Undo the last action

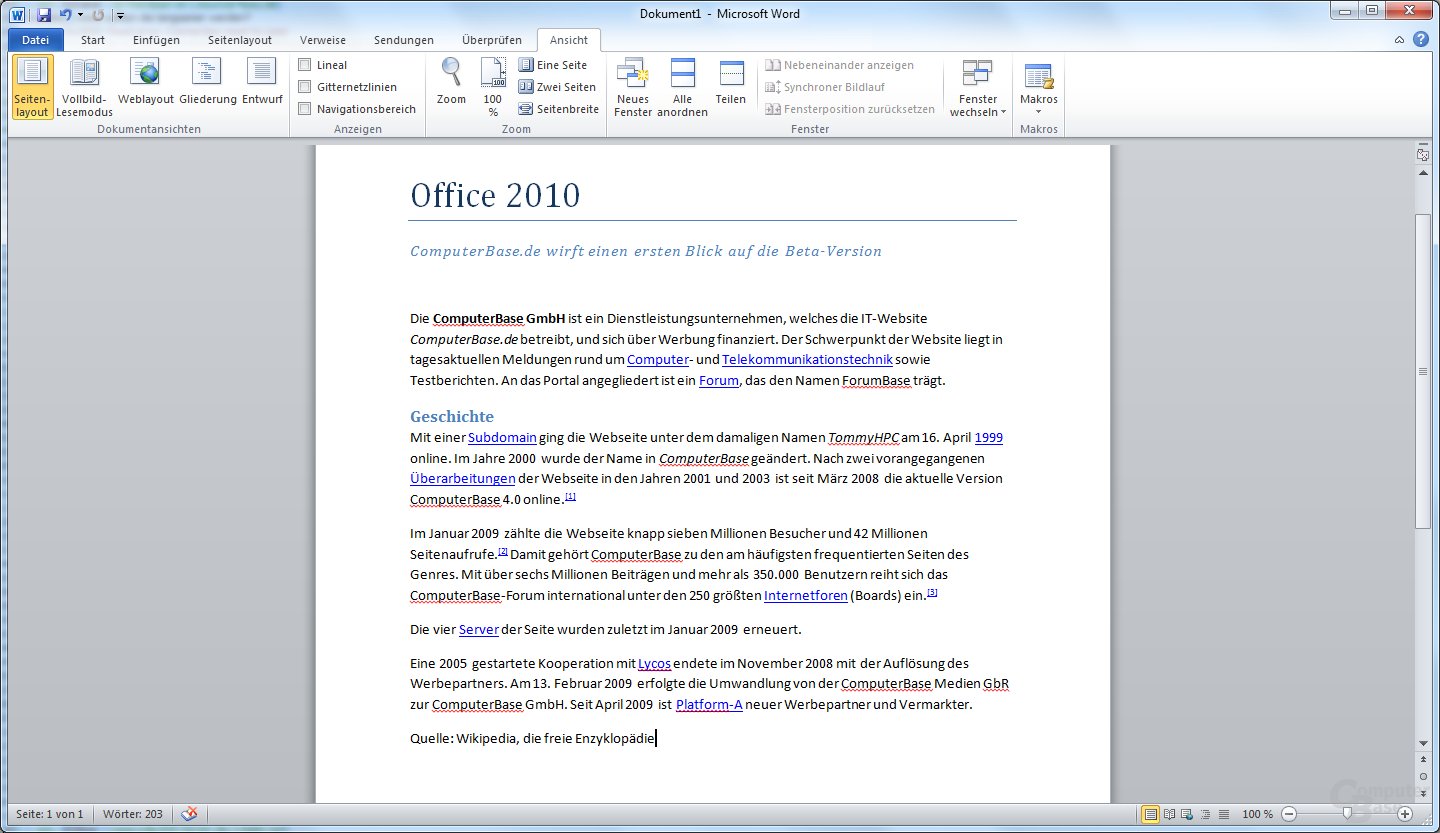click(66, 15)
